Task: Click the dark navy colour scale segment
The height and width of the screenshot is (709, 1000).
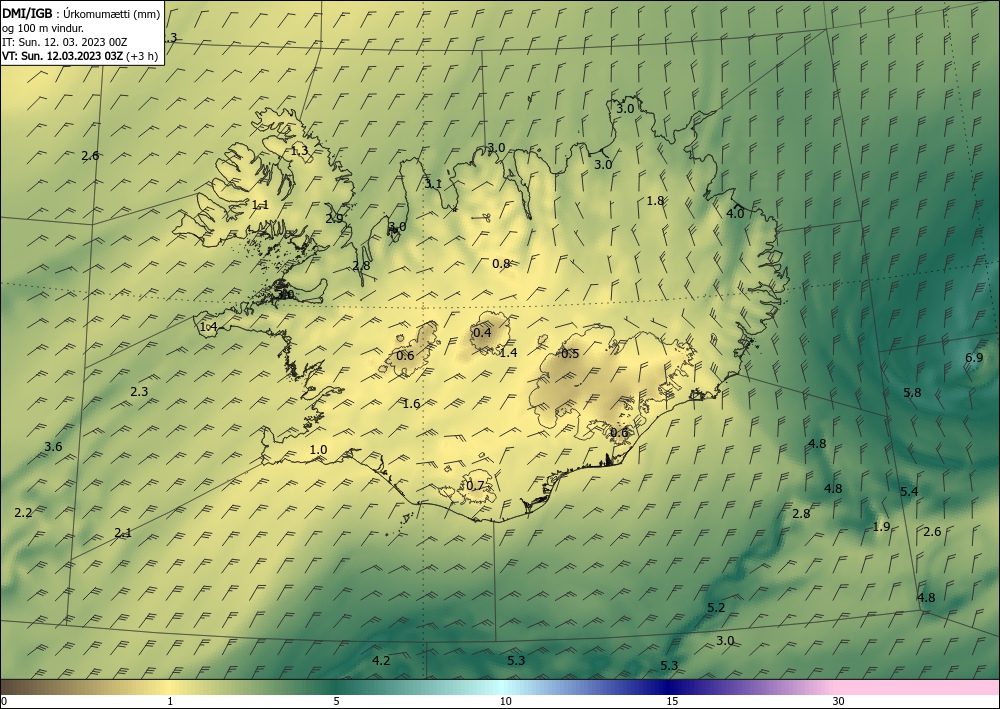Action: pyautogui.click(x=670, y=687)
